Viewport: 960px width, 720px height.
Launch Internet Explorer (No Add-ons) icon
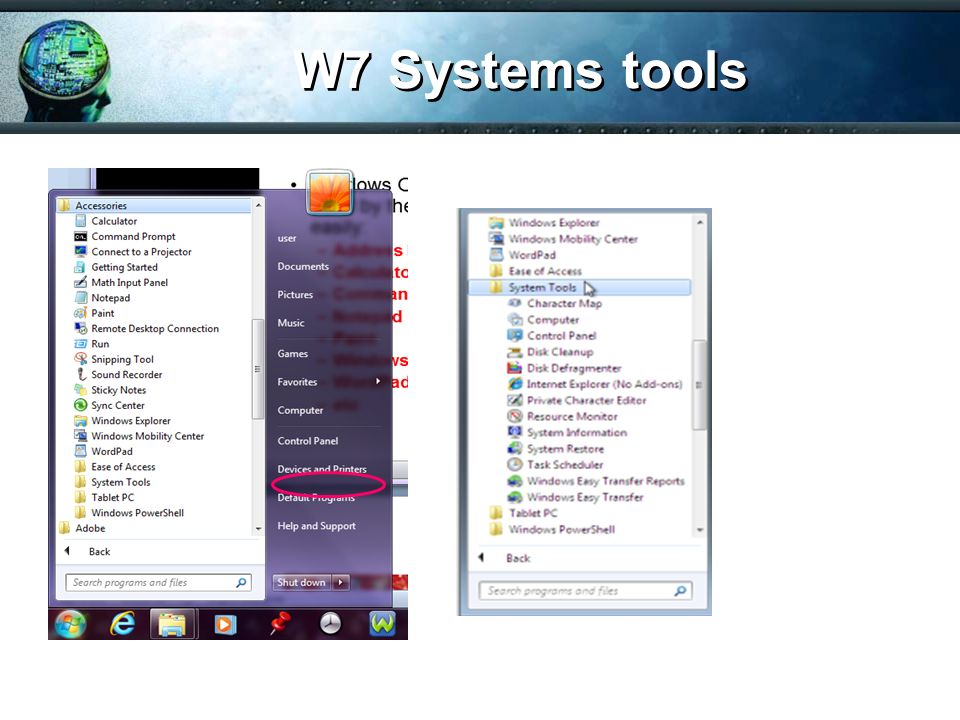point(515,384)
